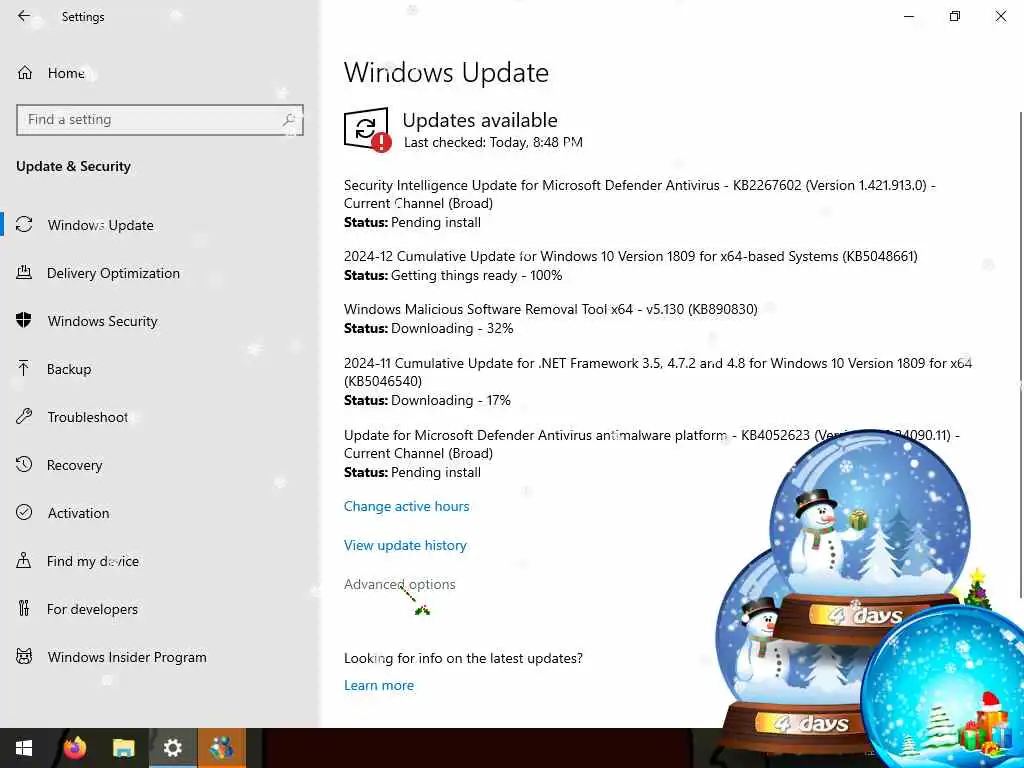Click the Troubleshoot wrench icon
The image size is (1024, 768).
click(24, 416)
